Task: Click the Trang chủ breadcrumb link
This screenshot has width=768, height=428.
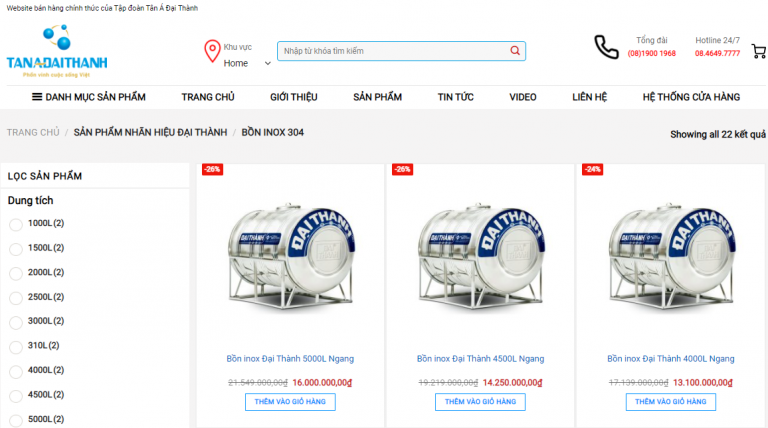Action: click(33, 132)
